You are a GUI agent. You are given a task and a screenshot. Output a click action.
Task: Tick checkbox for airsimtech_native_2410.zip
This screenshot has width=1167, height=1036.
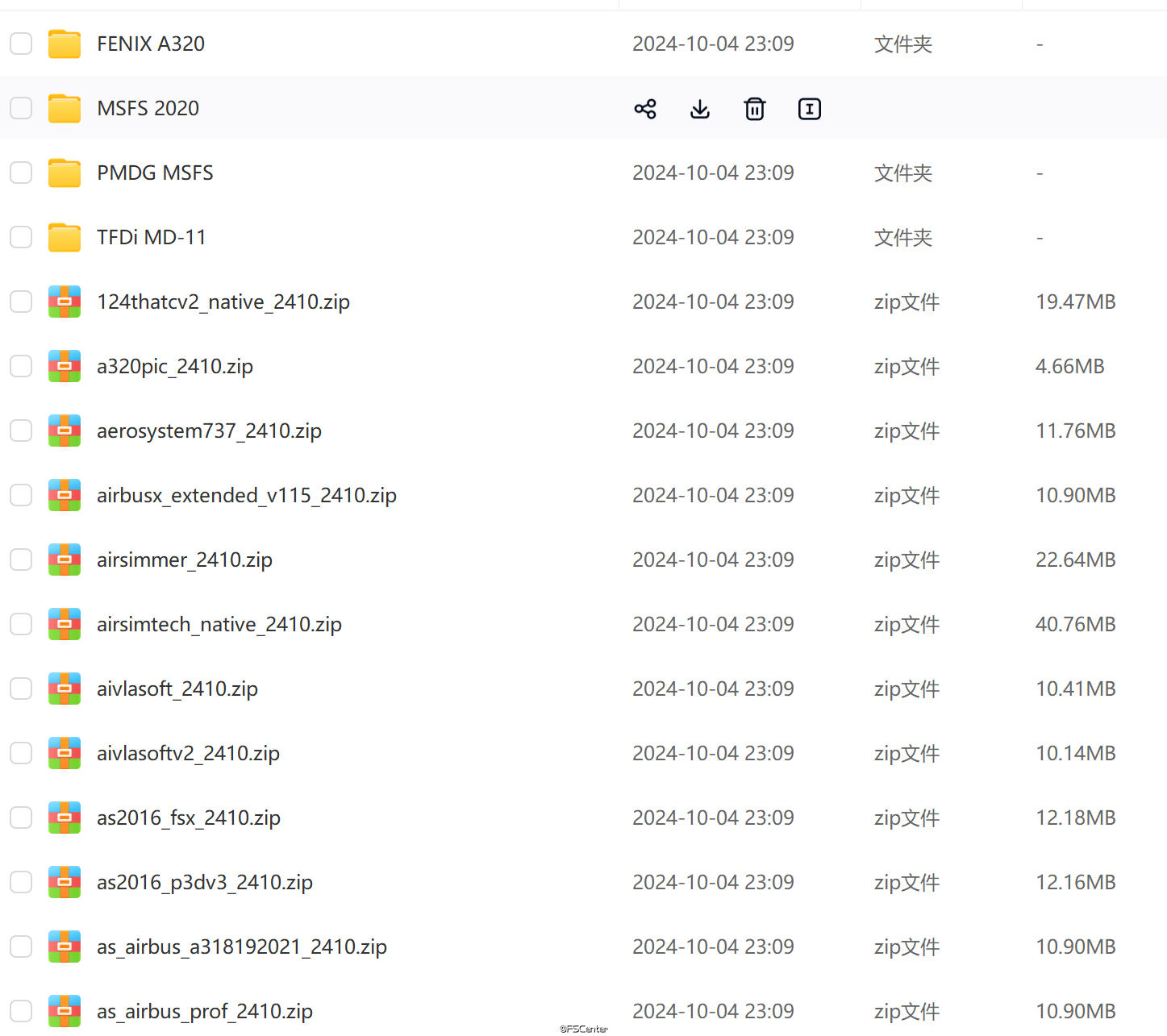coord(21,624)
